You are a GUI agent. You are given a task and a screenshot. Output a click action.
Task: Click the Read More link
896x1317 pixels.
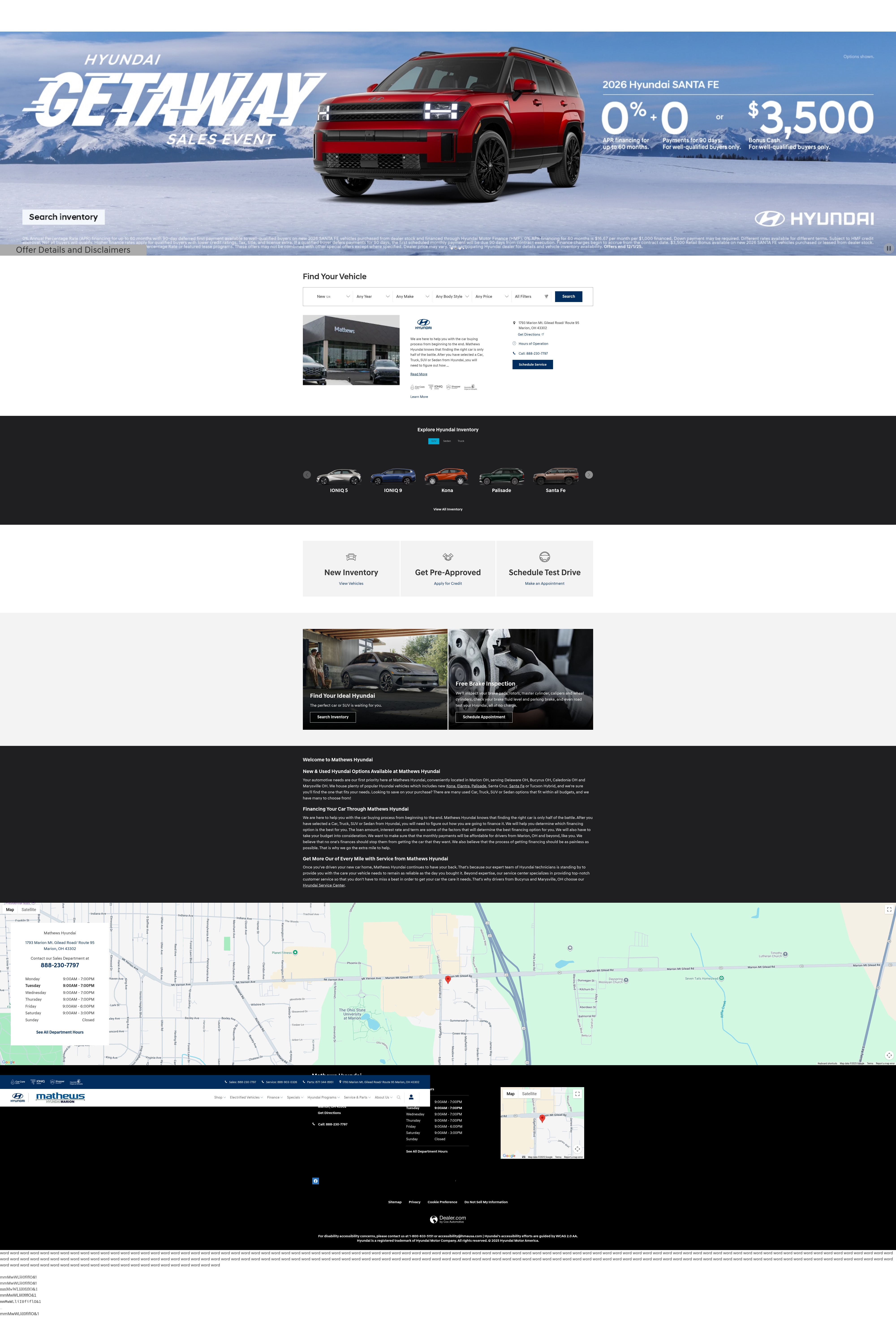coord(419,374)
